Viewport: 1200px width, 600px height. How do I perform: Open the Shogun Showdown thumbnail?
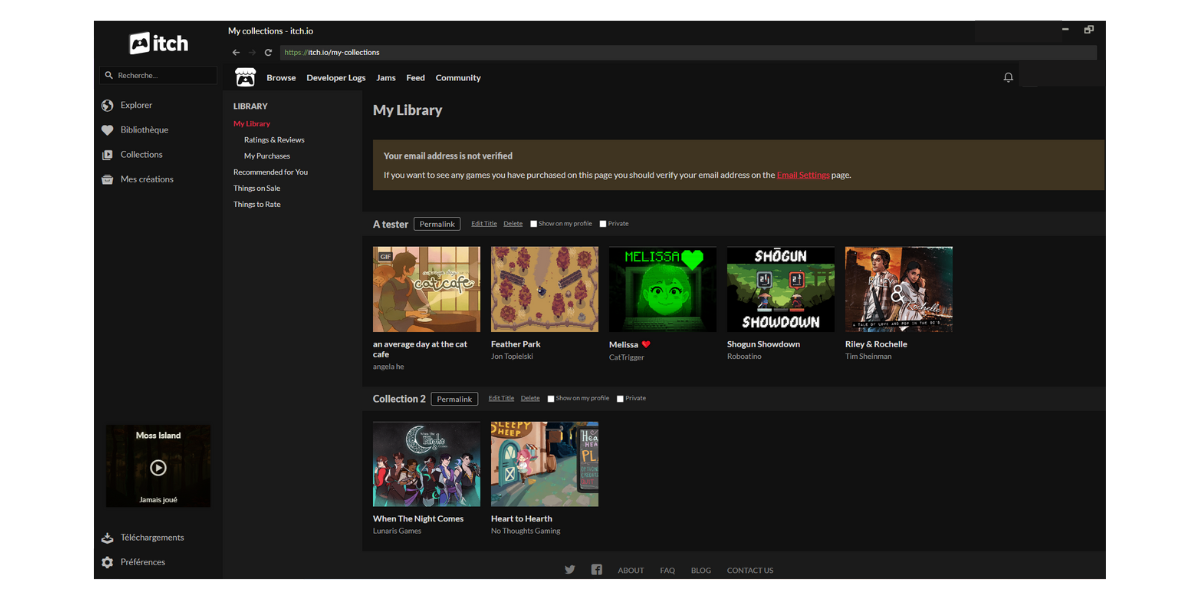(x=781, y=289)
